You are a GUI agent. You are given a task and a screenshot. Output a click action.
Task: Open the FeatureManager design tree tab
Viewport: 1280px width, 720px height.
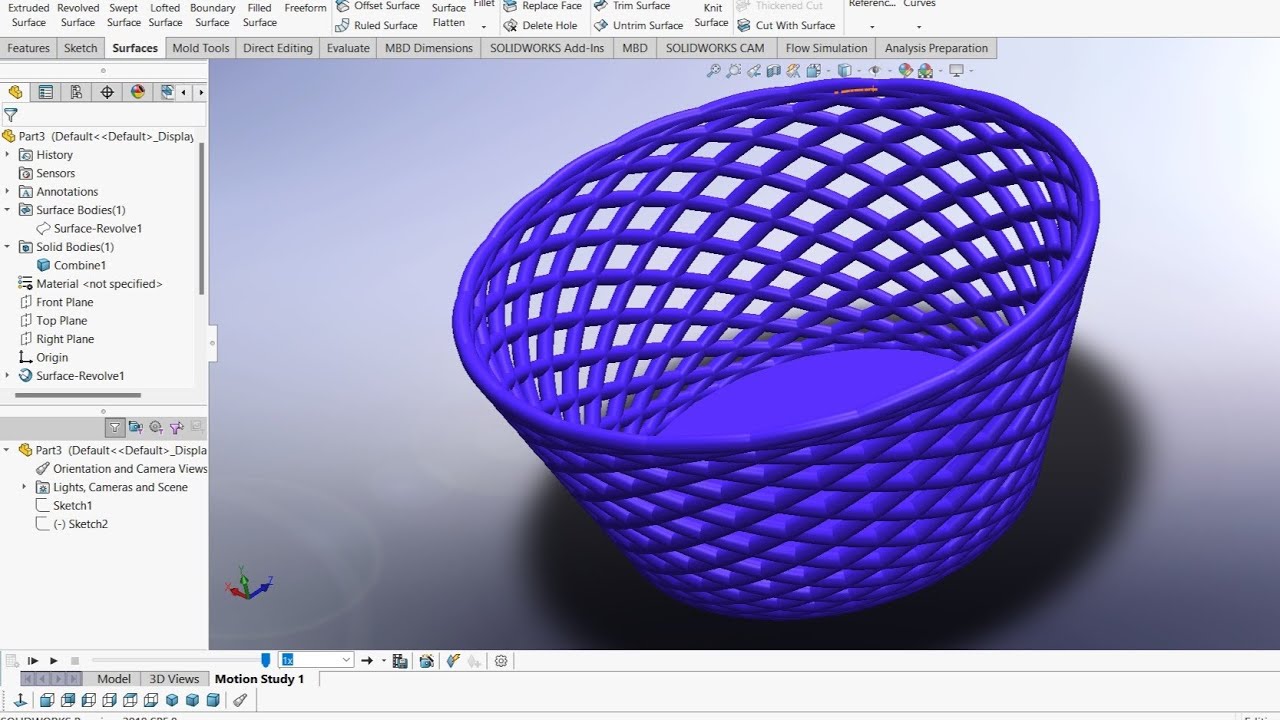tap(15, 92)
